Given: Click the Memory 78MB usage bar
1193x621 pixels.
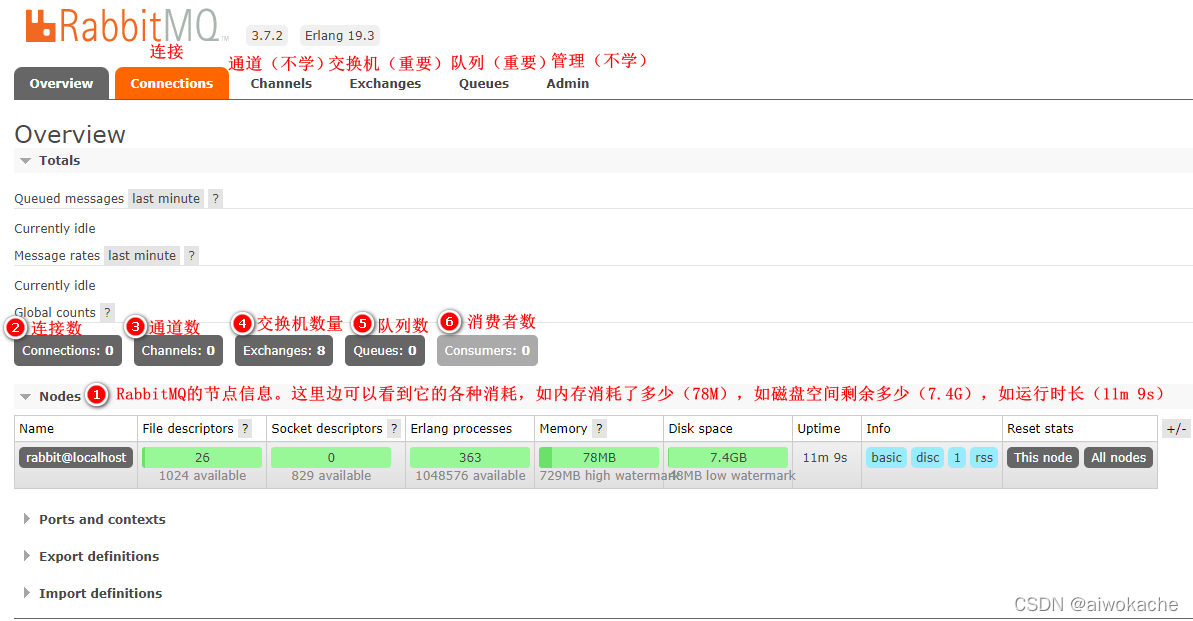Looking at the screenshot, I should click(599, 457).
